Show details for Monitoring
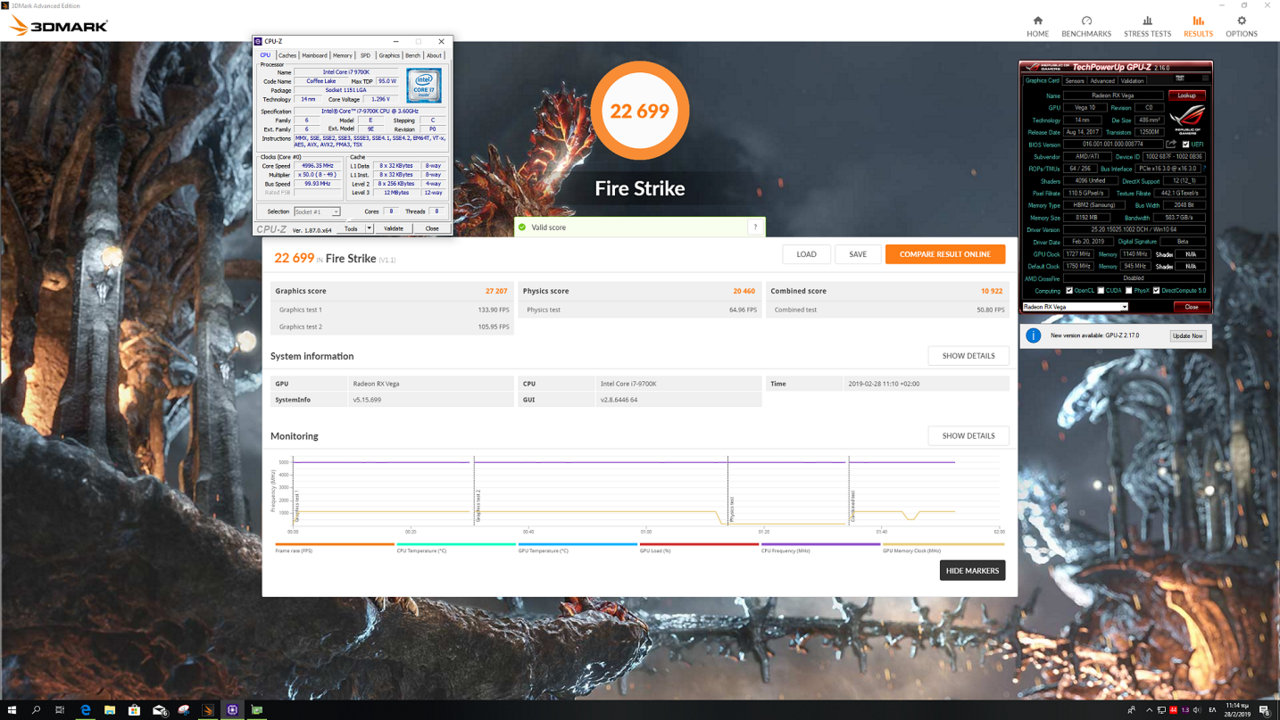The width and height of the screenshot is (1280, 720). (968, 436)
